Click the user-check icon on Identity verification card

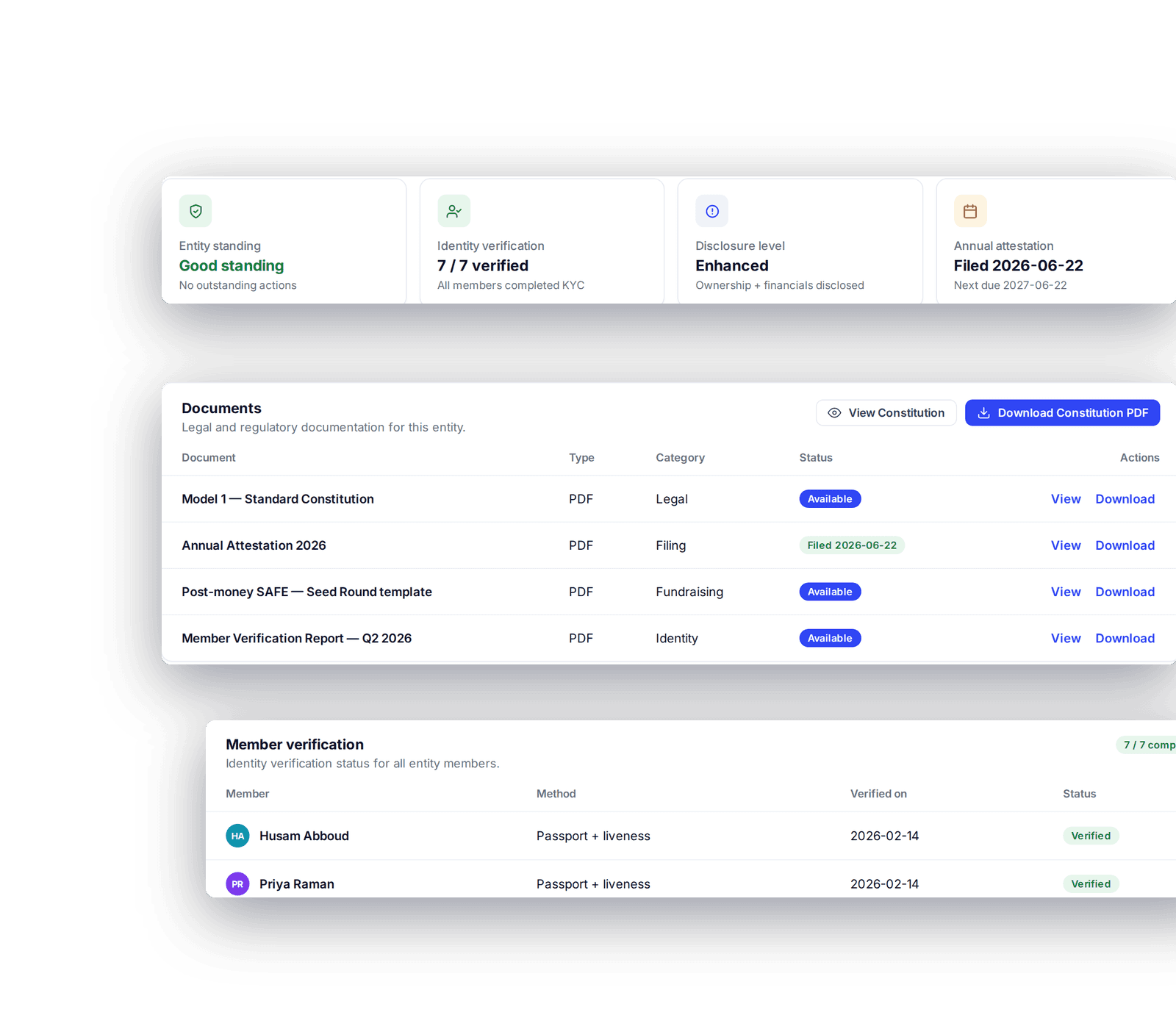(453, 211)
